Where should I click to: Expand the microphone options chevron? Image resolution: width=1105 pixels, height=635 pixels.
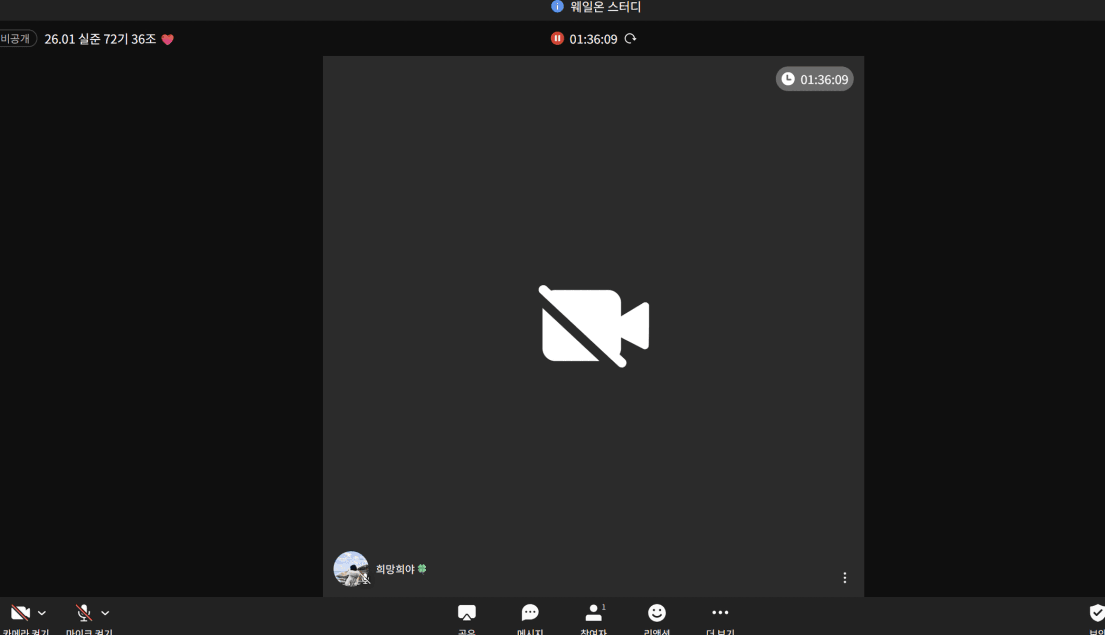pyautogui.click(x=105, y=613)
